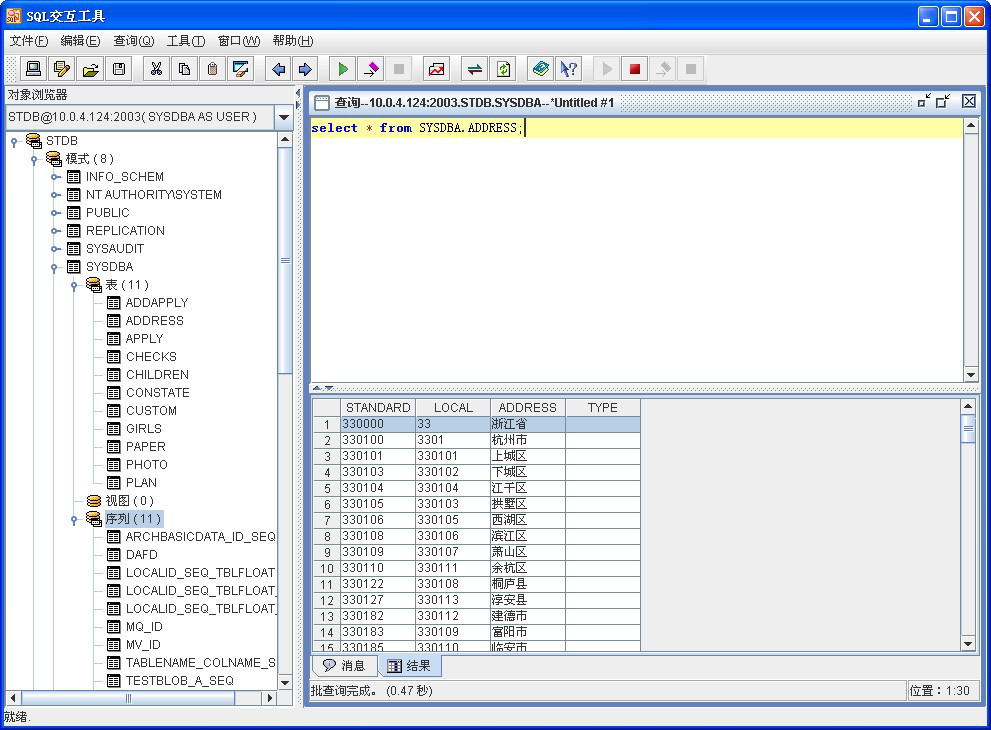Open the 工具(T) menu
The width and height of the screenshot is (991, 730).
(185, 41)
